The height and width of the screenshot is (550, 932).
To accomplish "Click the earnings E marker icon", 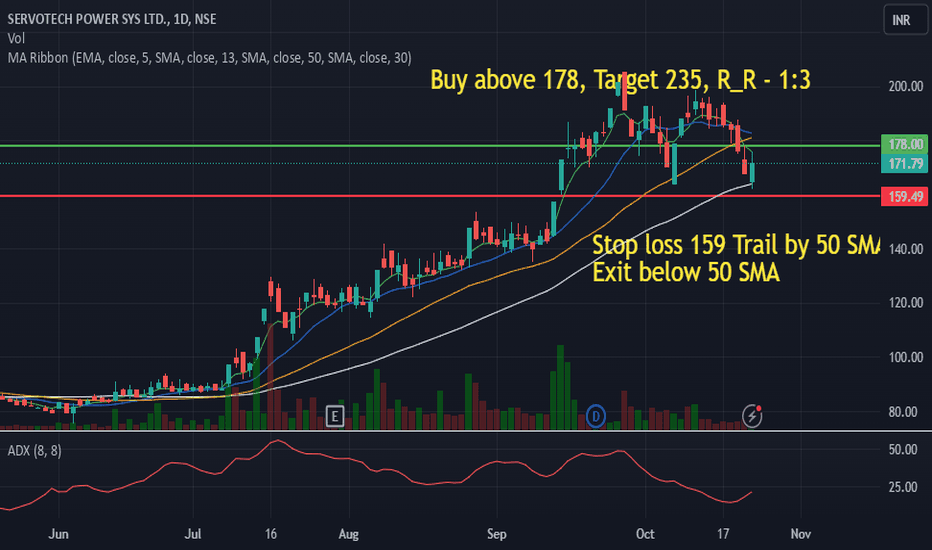I will [335, 416].
